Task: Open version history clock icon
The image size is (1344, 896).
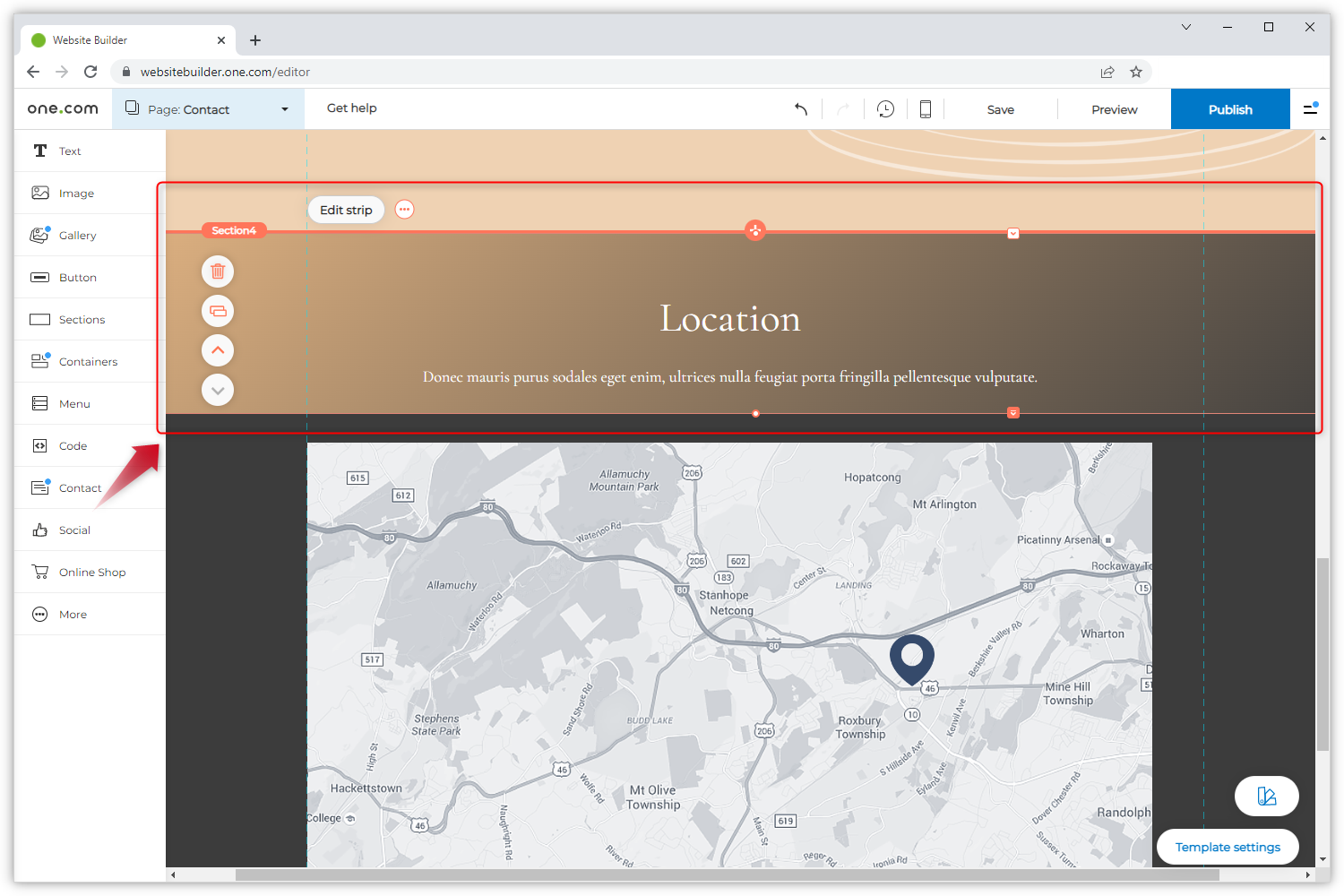Action: pos(885,109)
